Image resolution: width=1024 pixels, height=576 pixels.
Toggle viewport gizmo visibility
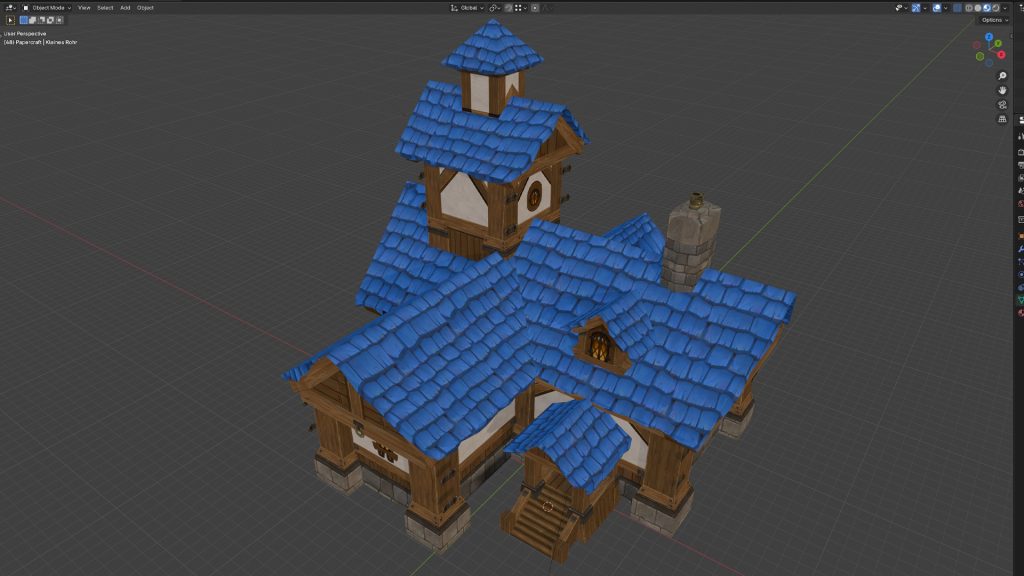click(x=914, y=7)
